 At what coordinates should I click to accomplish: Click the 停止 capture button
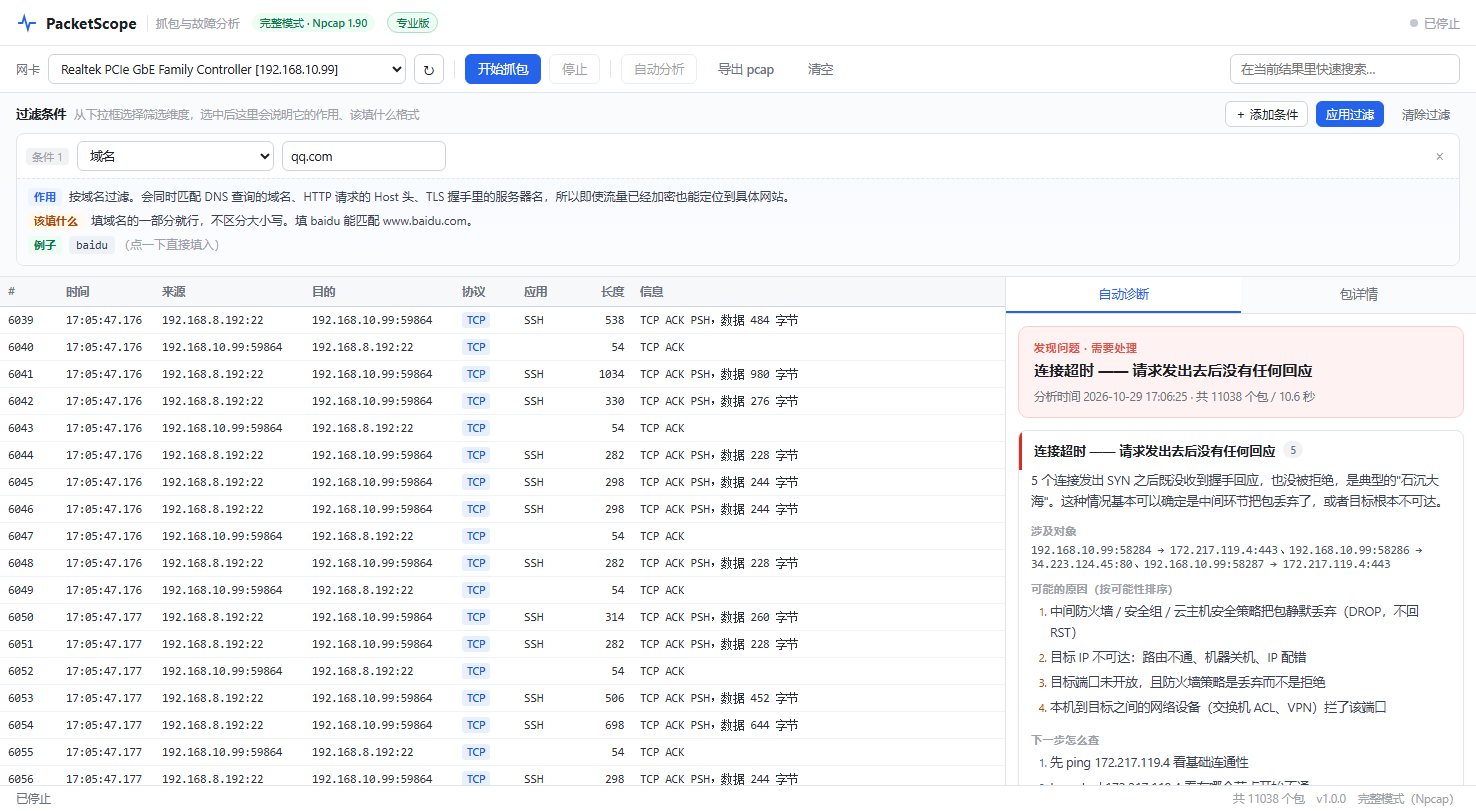tap(575, 69)
